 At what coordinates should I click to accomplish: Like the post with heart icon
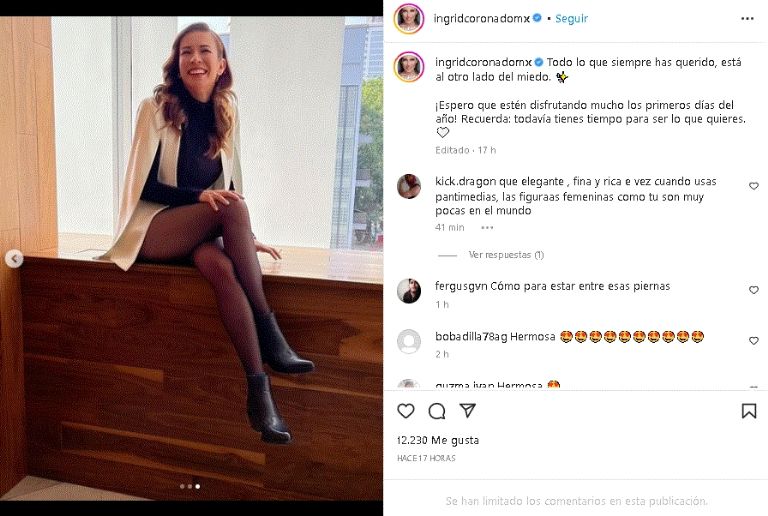click(406, 411)
